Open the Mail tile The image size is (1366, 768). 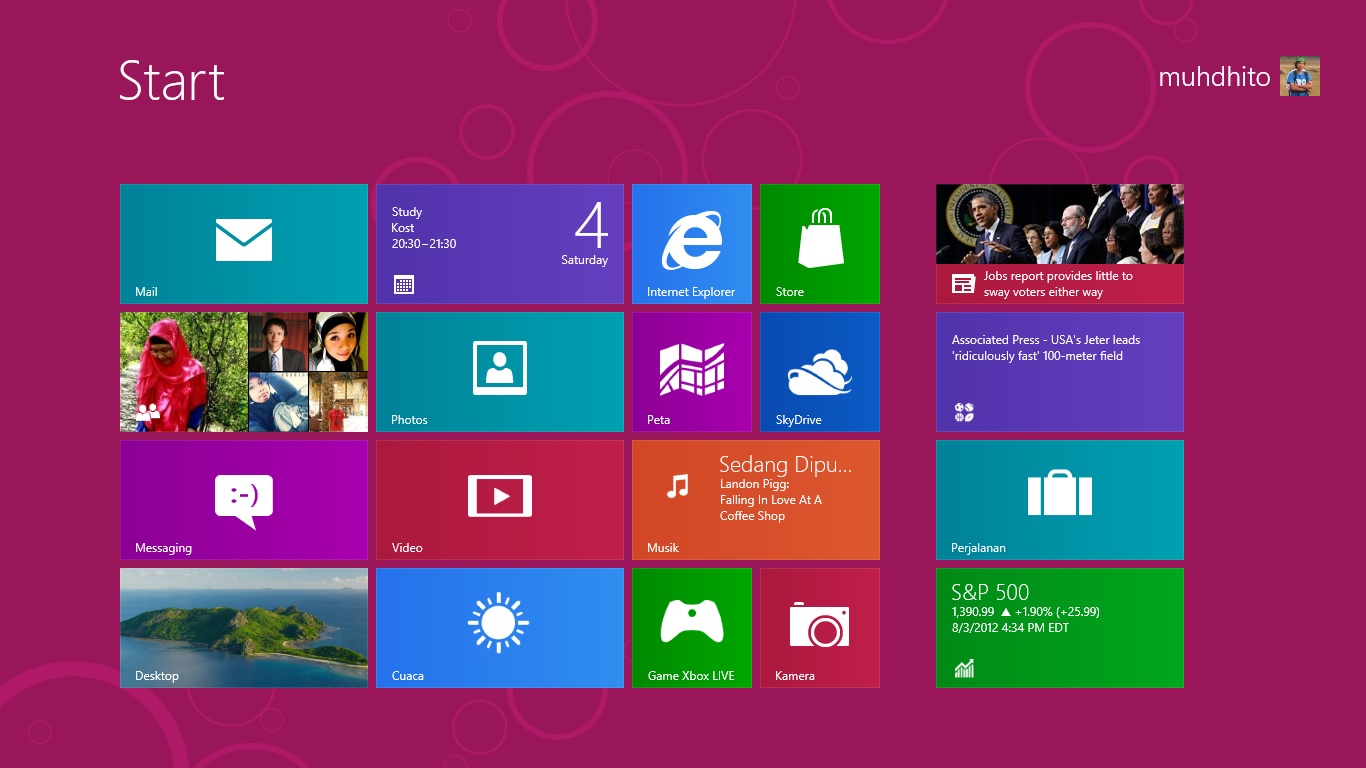(244, 243)
